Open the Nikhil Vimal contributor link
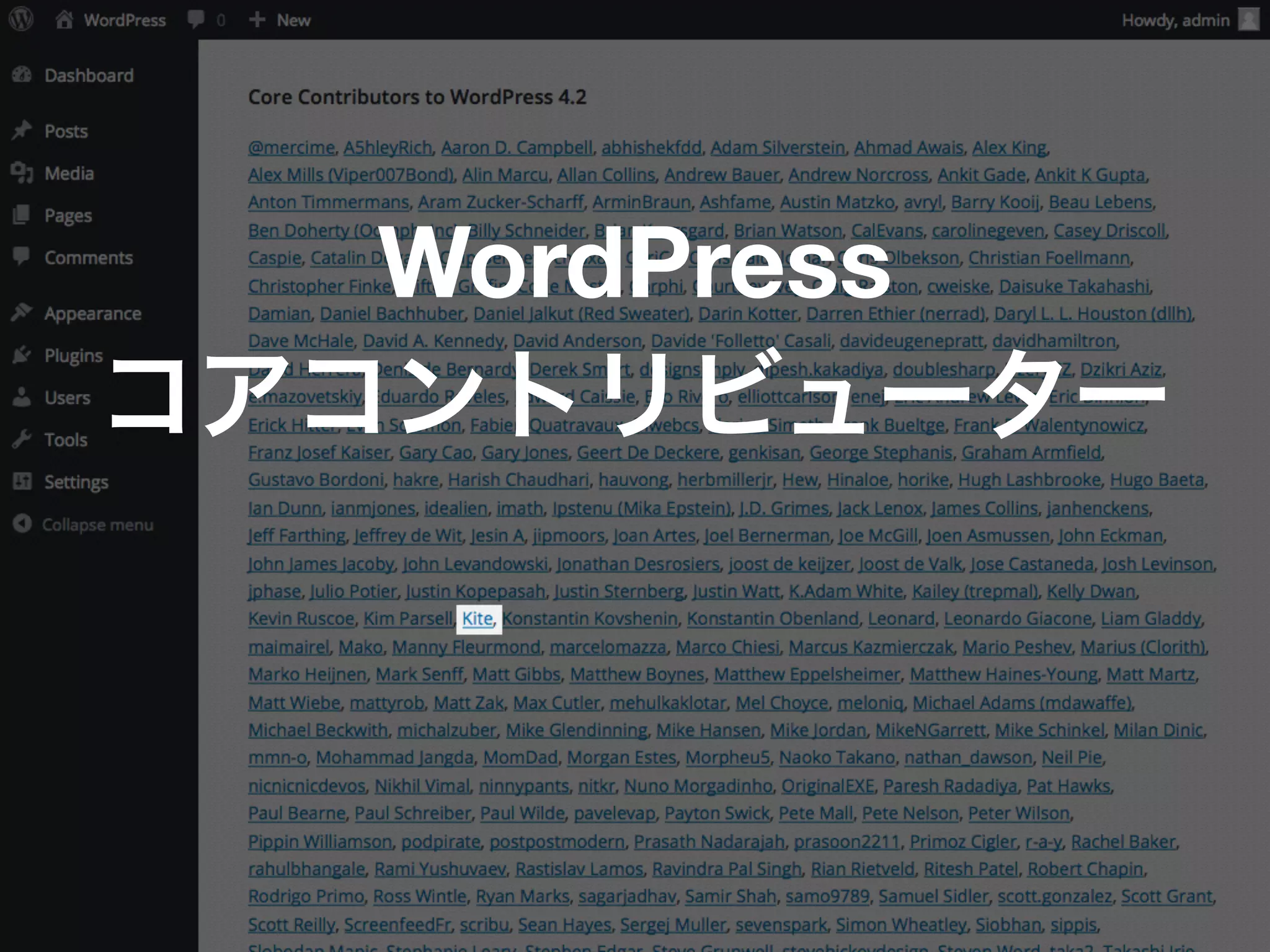Viewport: 1270px width, 952px height. click(x=422, y=786)
